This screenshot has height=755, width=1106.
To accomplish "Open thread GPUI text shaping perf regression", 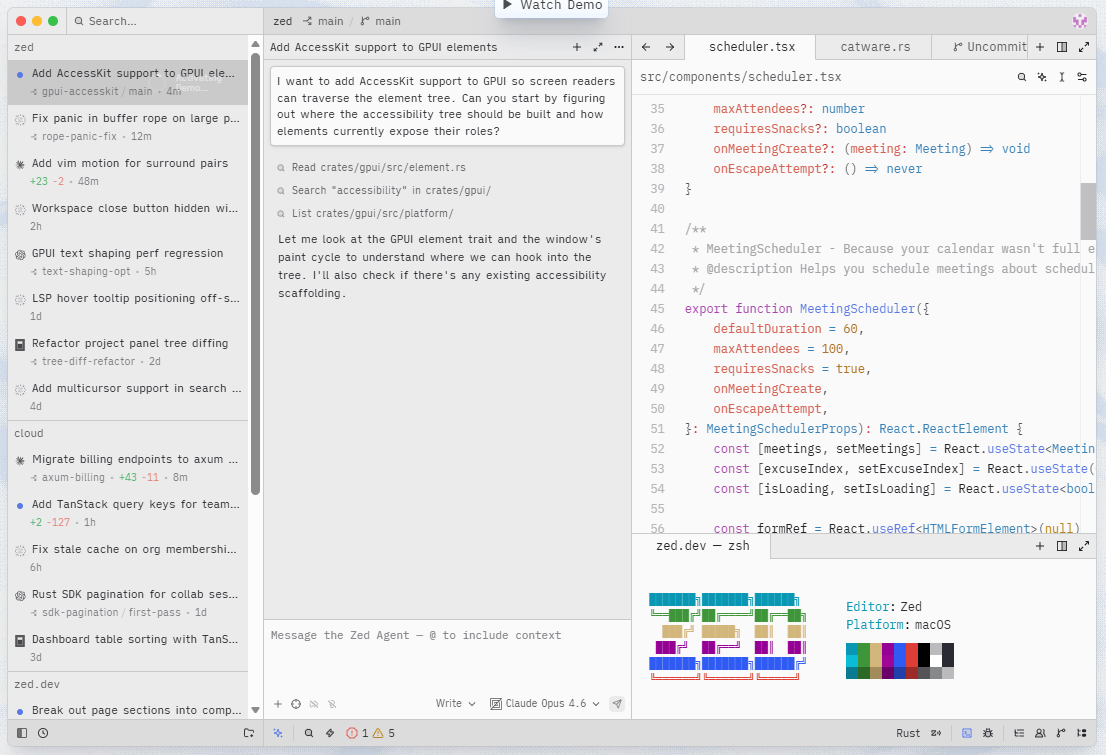I will click(128, 262).
